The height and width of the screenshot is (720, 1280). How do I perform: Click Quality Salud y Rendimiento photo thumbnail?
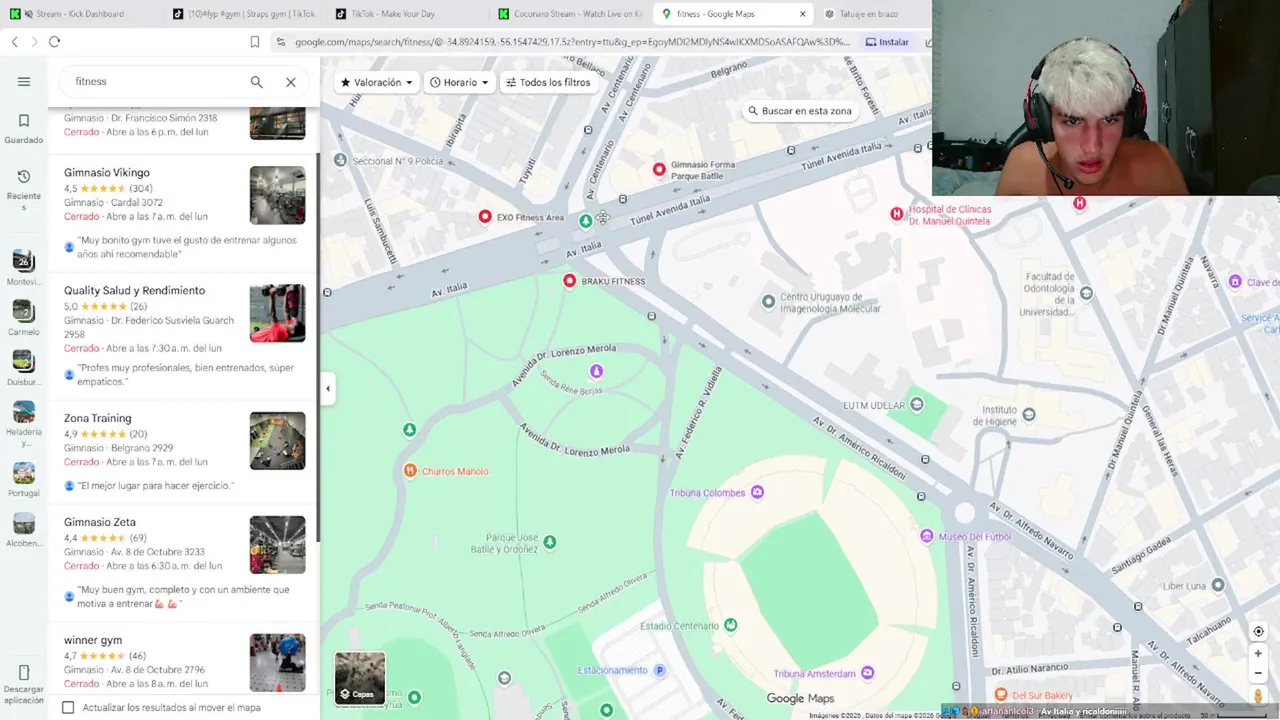[x=278, y=313]
